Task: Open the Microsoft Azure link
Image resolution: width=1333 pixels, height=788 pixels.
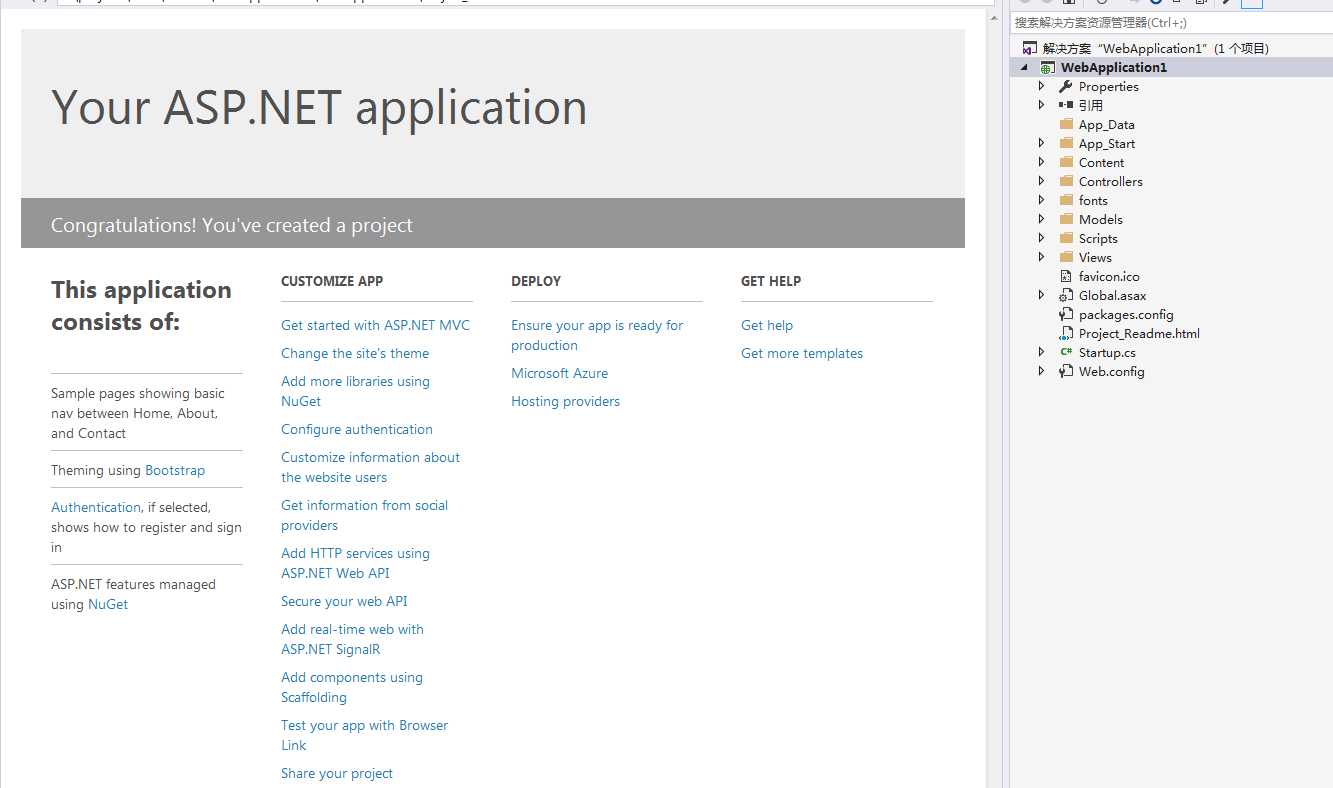Action: pos(559,373)
